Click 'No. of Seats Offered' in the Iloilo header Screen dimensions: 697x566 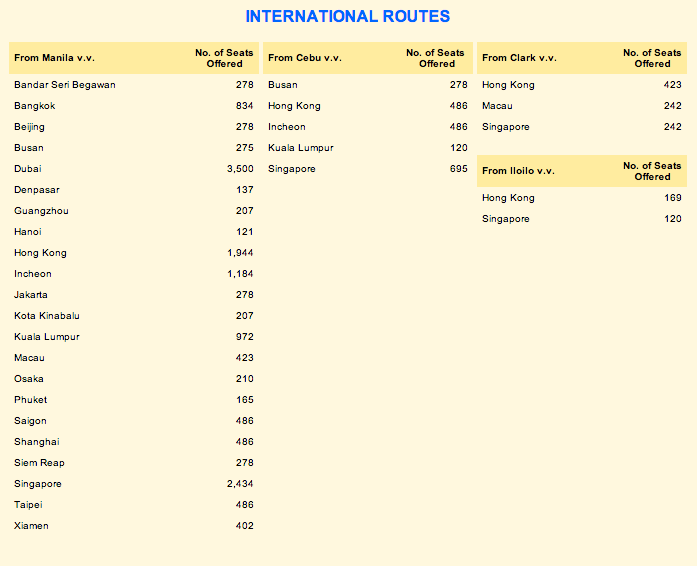point(652,171)
